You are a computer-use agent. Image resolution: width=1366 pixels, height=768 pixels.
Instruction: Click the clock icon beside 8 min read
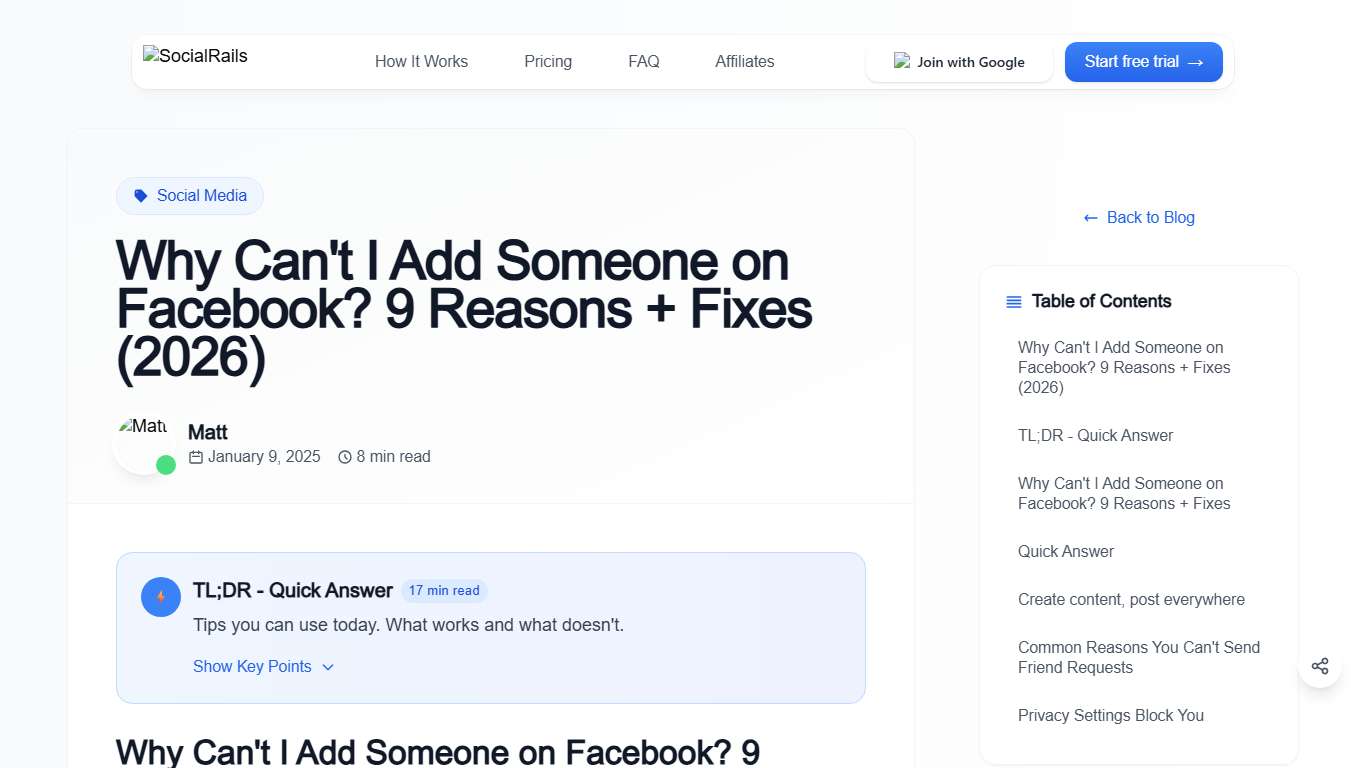tap(344, 456)
